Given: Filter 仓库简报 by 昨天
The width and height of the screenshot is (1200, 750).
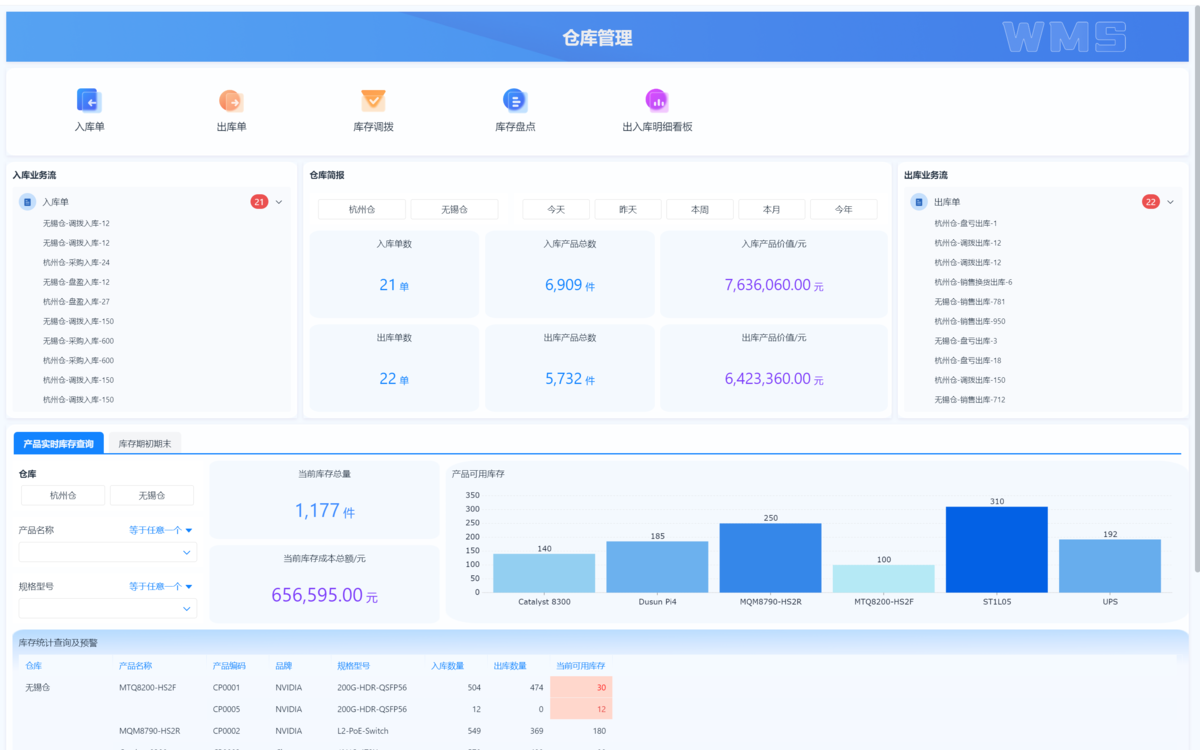Looking at the screenshot, I should pos(628,210).
